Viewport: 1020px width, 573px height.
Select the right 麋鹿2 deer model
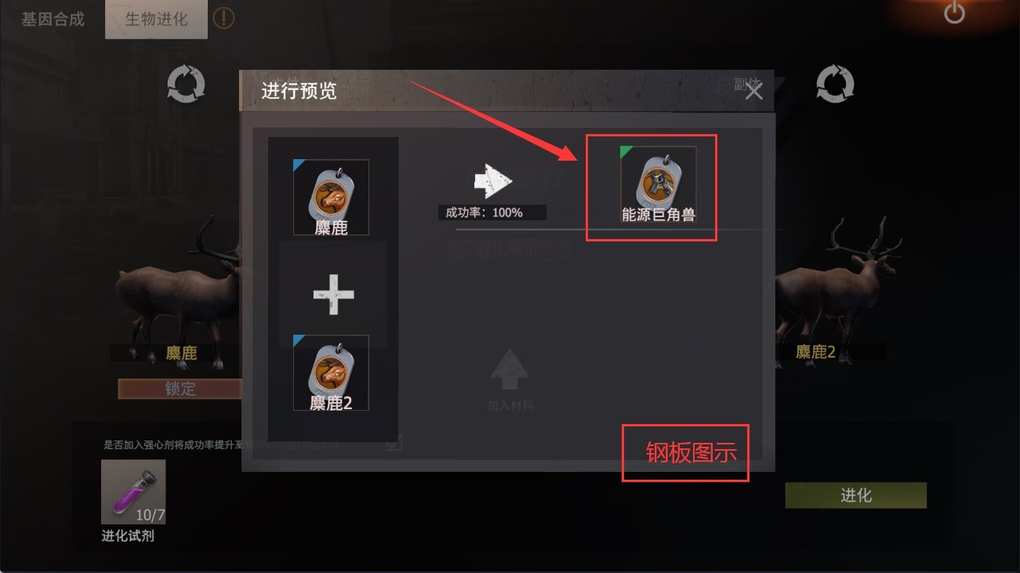tap(836, 286)
